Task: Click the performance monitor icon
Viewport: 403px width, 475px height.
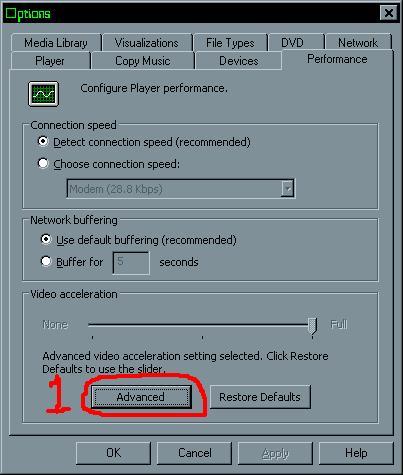Action: 43,94
